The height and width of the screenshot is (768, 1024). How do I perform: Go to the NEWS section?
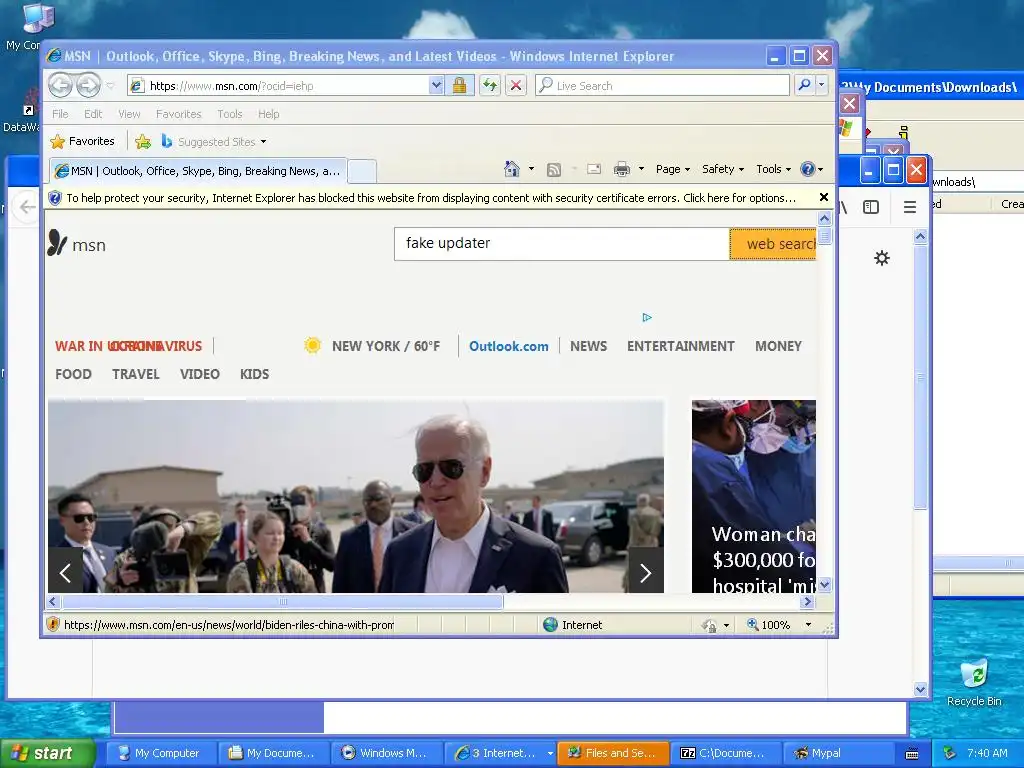[588, 346]
